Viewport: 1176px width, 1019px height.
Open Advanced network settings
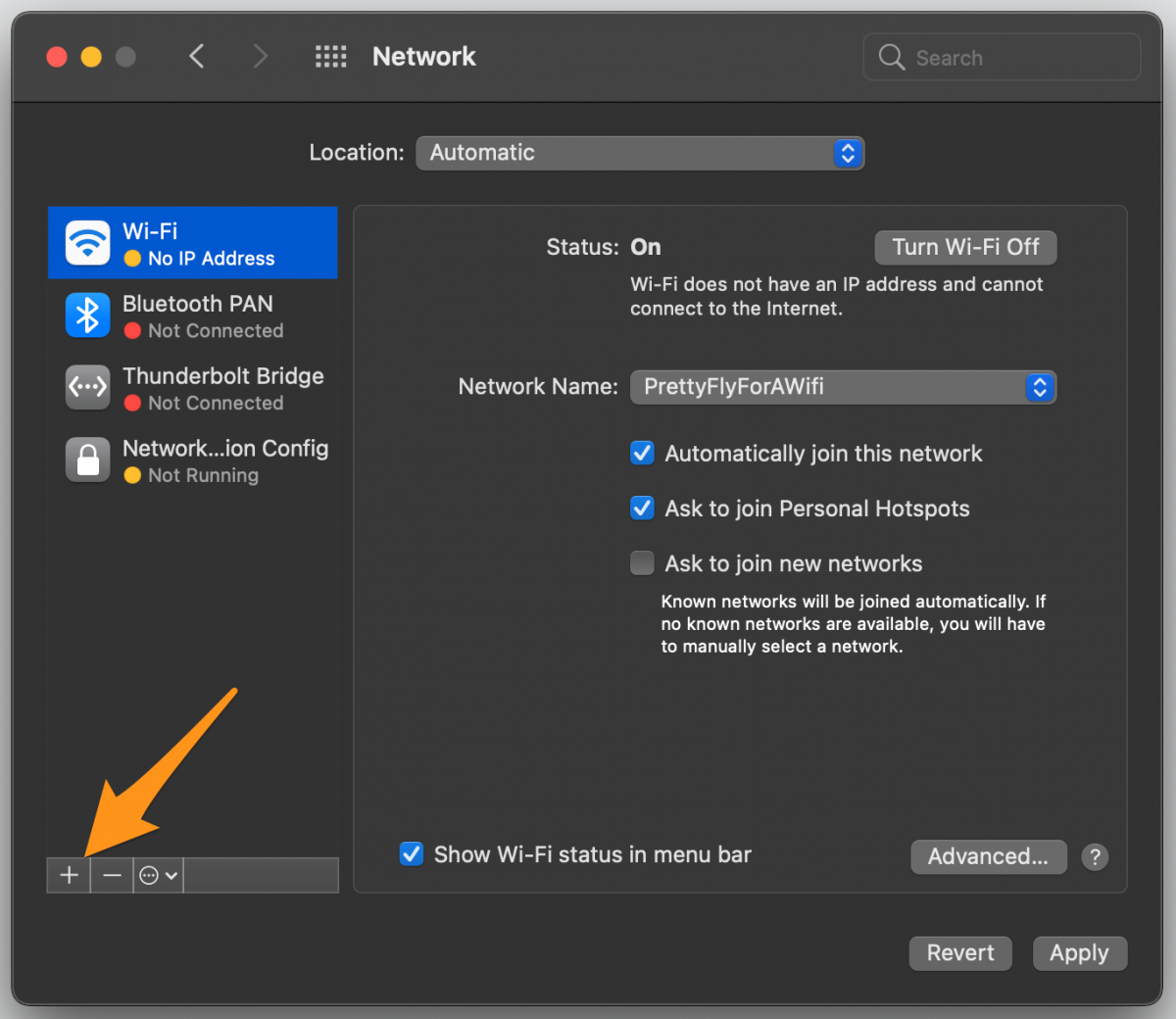point(988,856)
